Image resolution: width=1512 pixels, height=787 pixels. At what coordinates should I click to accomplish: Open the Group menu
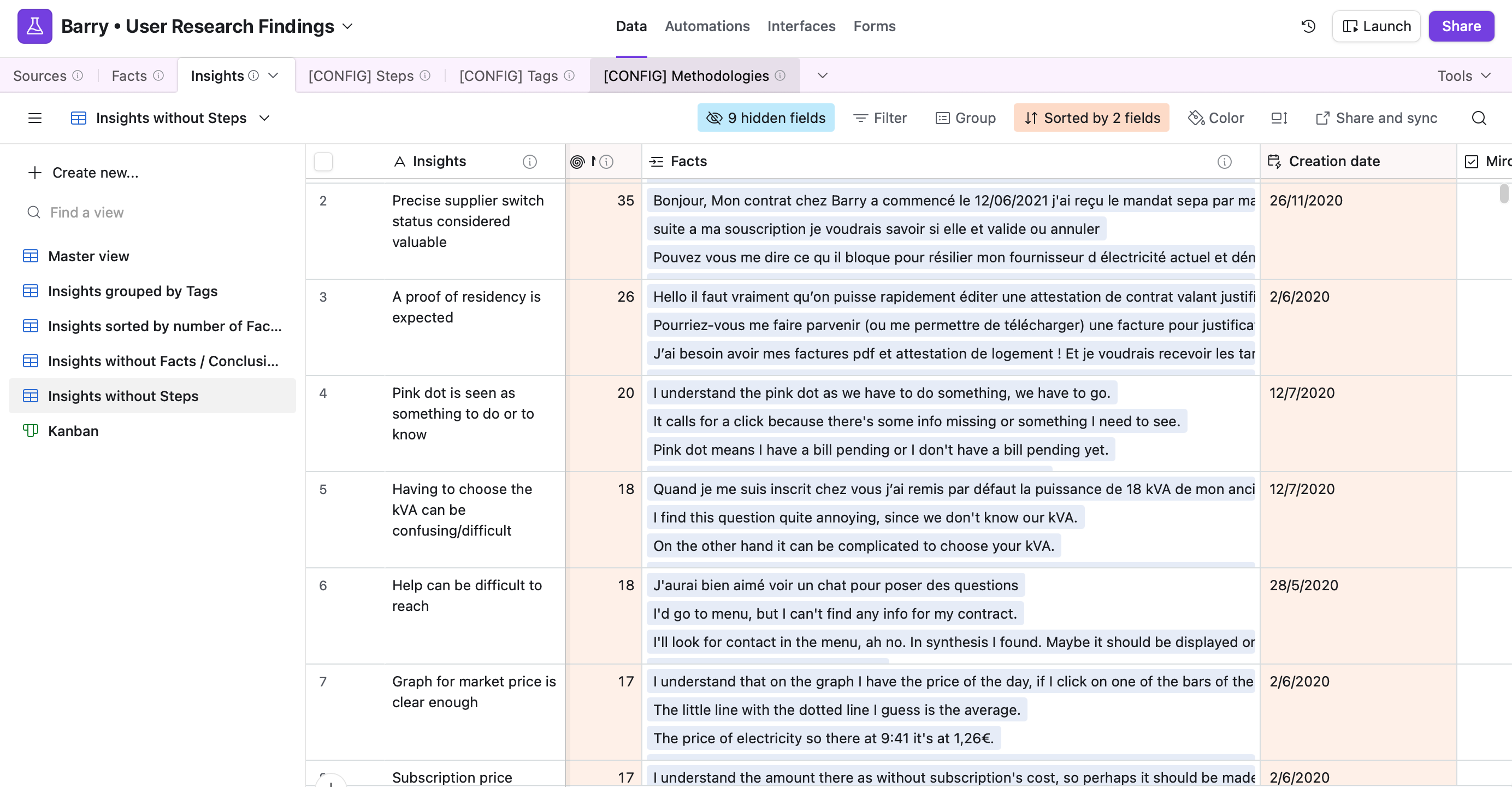point(965,118)
